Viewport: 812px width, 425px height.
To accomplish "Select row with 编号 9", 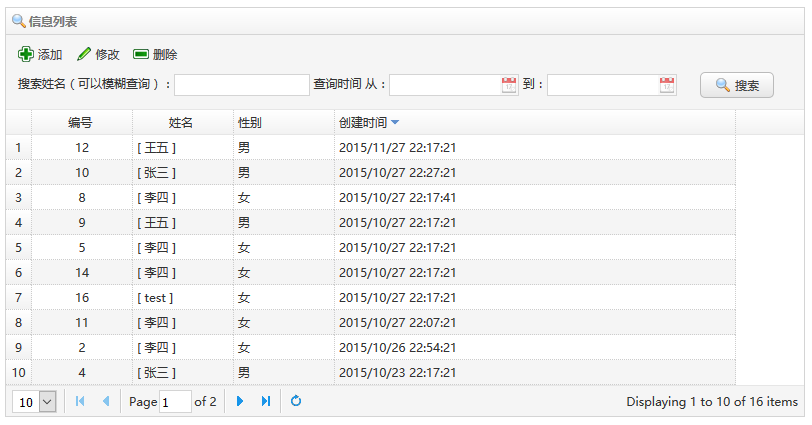I will tap(371, 223).
